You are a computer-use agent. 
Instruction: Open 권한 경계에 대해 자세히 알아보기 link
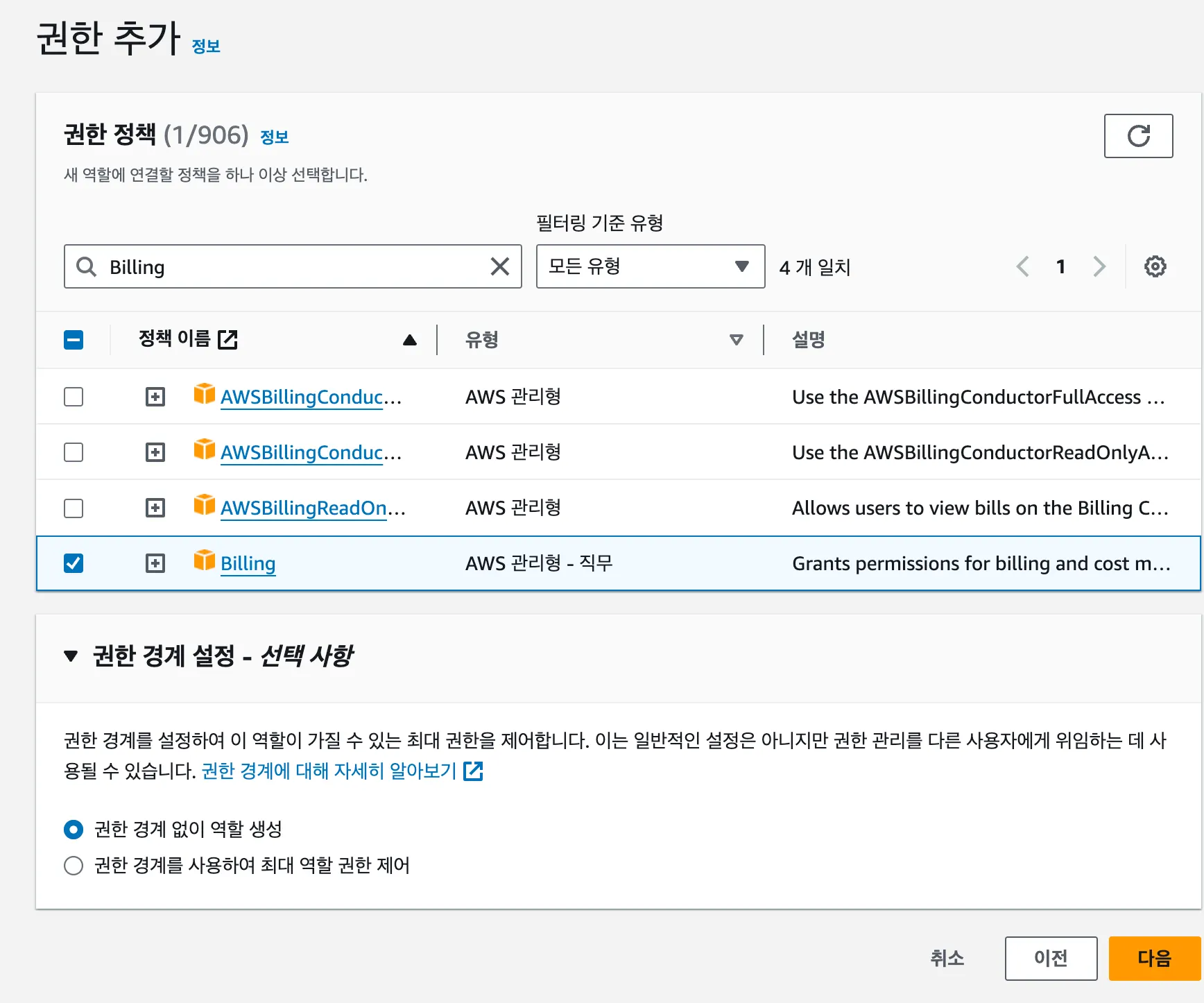pyautogui.click(x=329, y=771)
